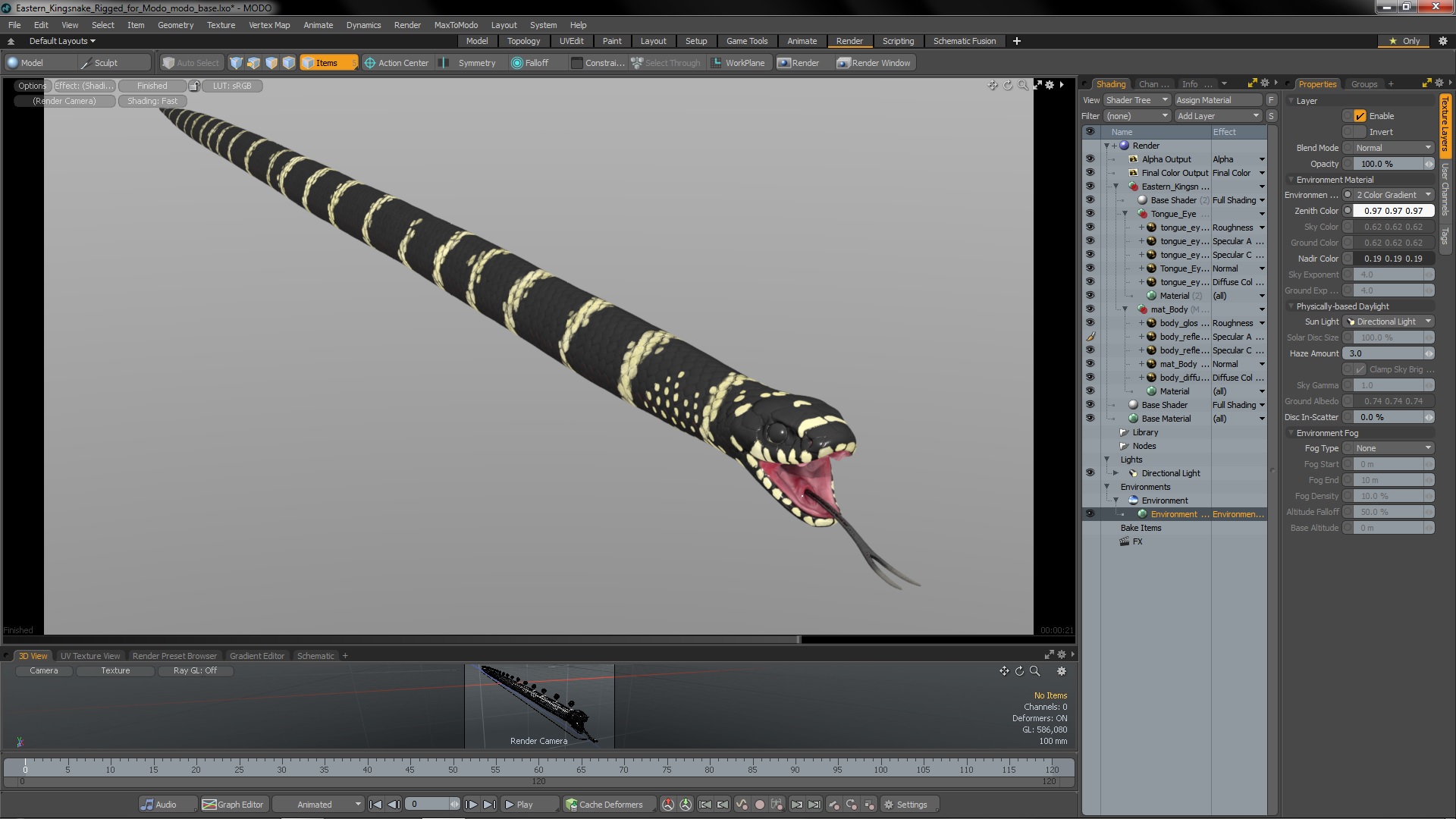This screenshot has width=1456, height=819.
Task: Open WorkPlane options
Action: click(x=739, y=63)
